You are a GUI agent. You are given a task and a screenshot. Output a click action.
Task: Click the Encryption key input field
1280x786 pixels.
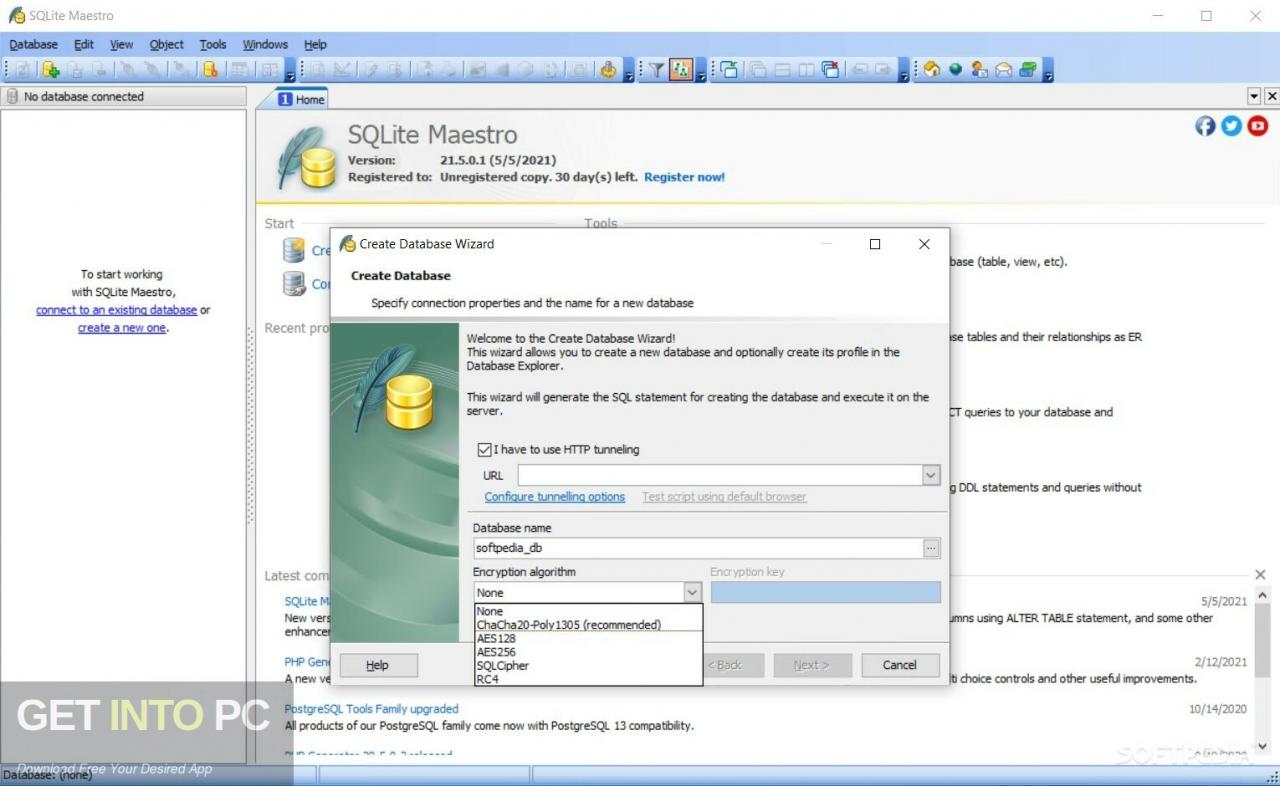pos(826,592)
